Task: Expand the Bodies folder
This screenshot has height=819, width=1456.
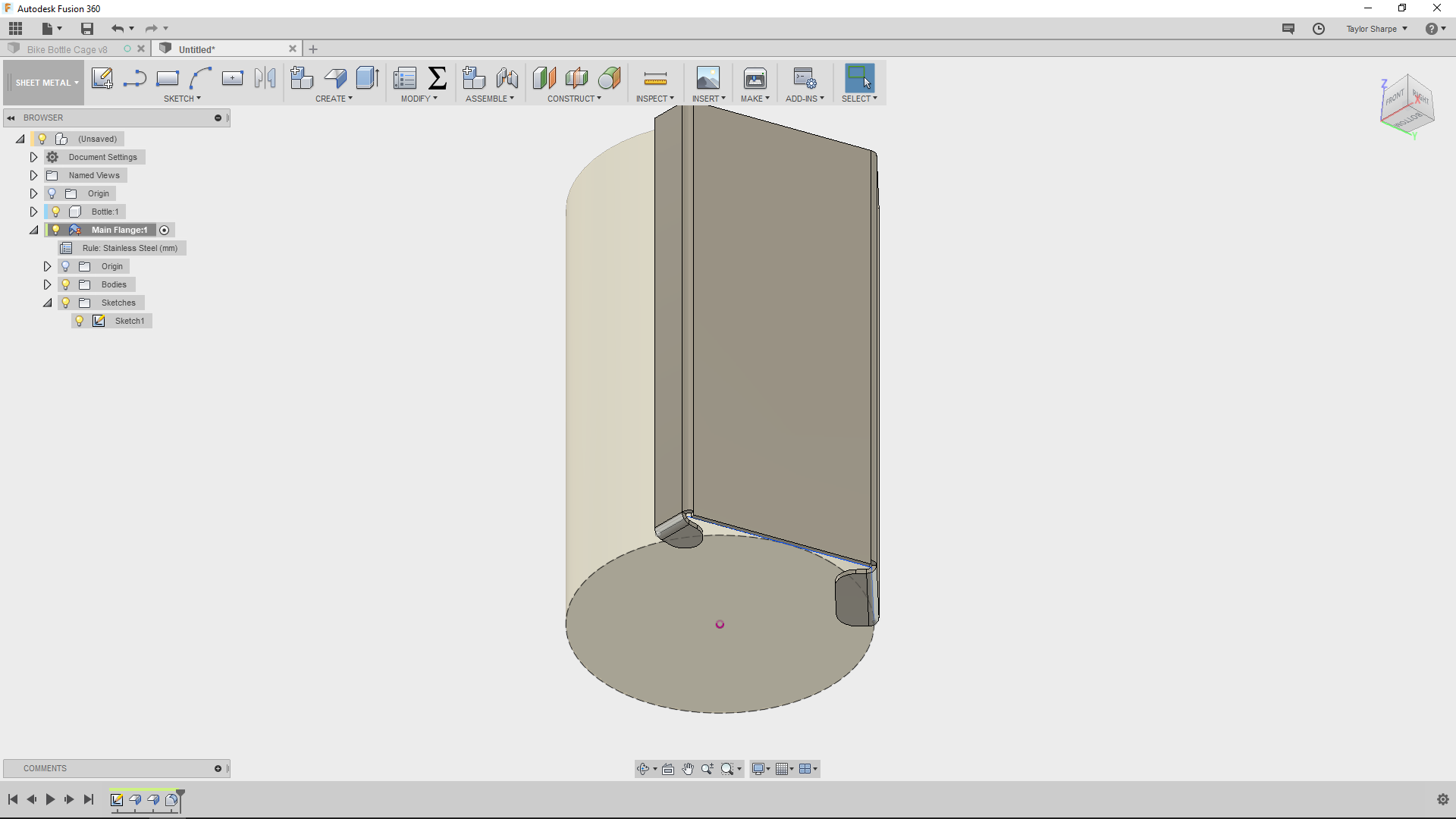Action: click(47, 284)
